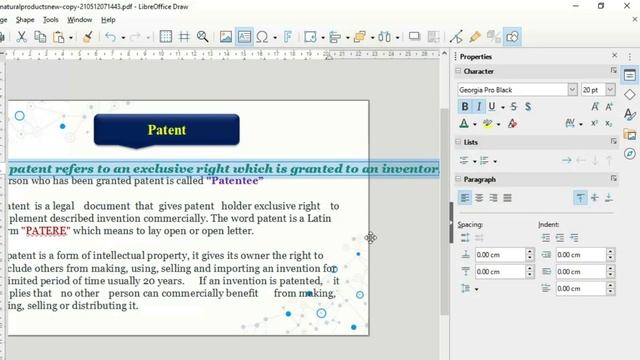Image resolution: width=640 pixels, height=360 pixels.
Task: Cut selection with scissors icon
Action: [x=22, y=37]
